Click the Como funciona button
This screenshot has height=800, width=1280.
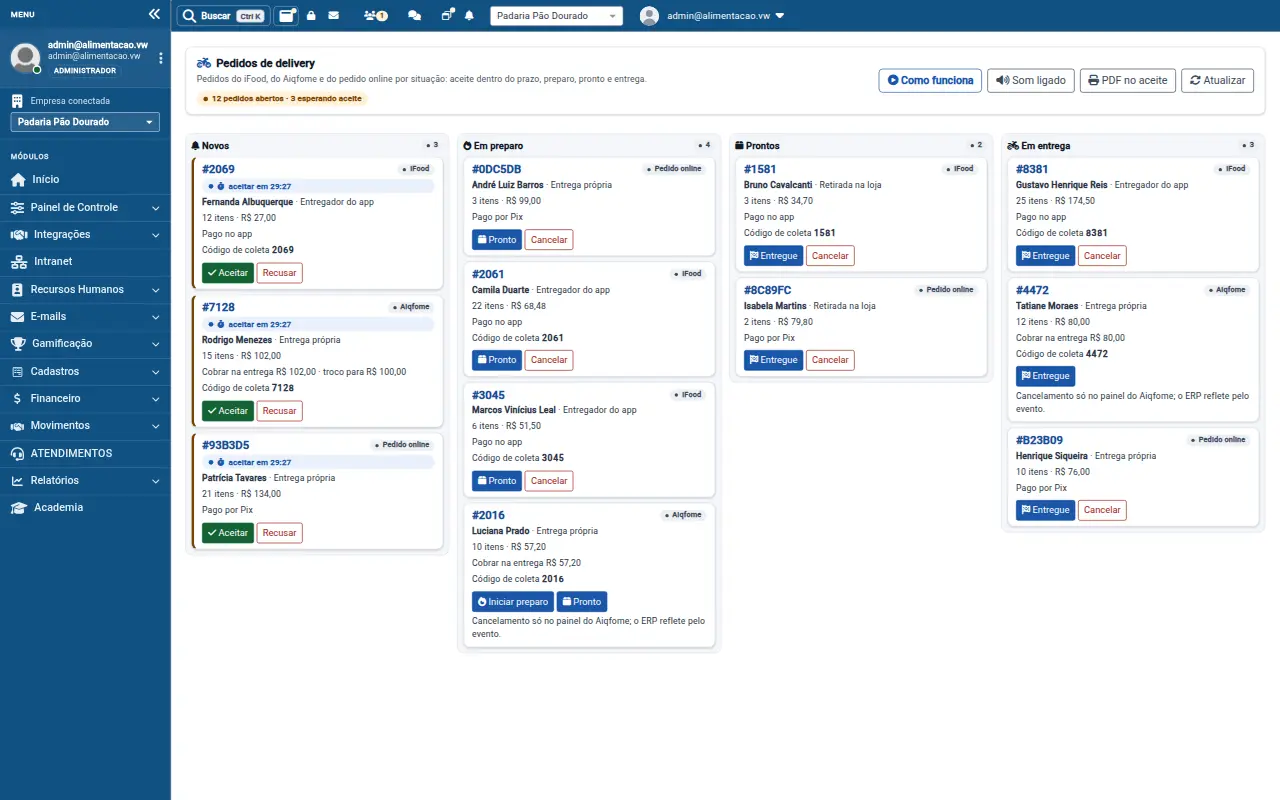(x=930, y=80)
